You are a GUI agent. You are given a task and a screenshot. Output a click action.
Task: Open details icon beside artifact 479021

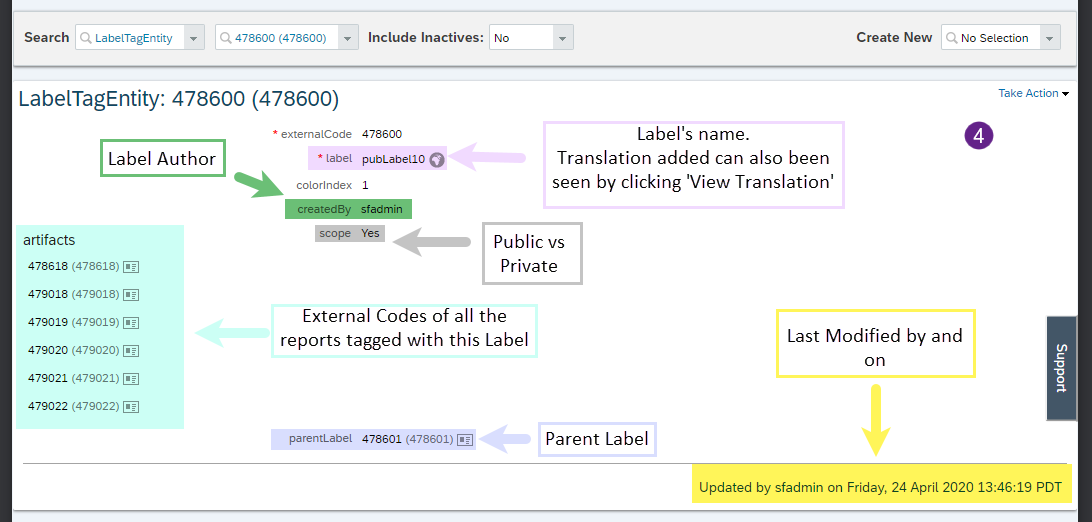coord(132,378)
